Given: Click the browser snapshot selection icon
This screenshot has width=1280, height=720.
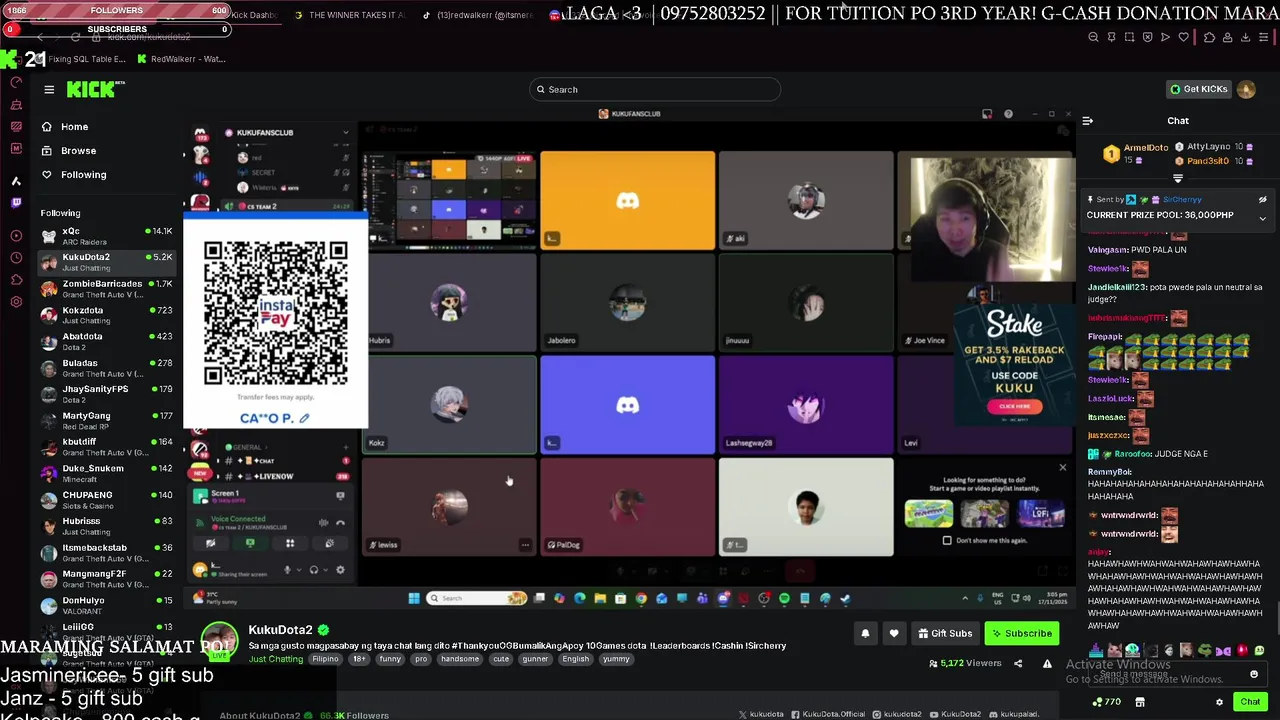Looking at the screenshot, I should coord(1129,37).
